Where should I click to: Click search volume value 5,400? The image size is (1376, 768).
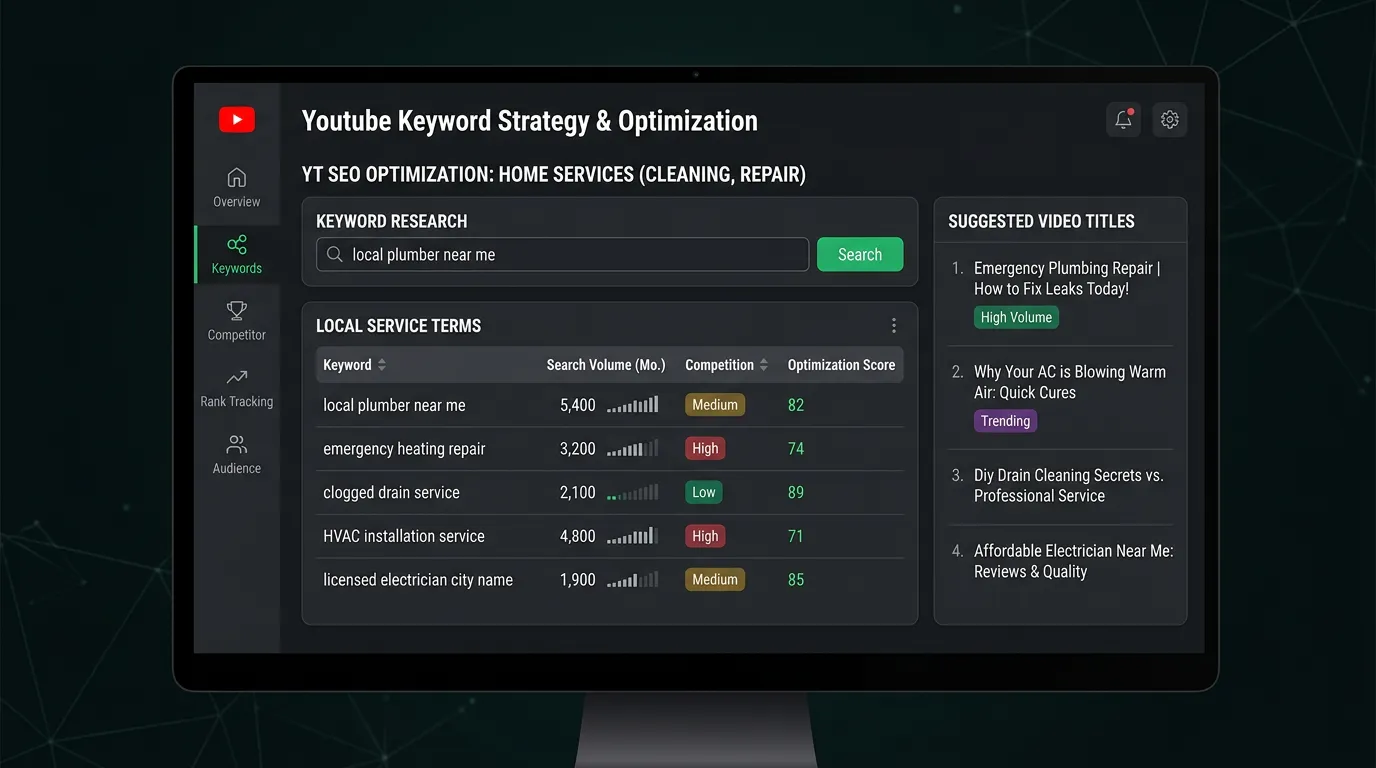click(577, 405)
